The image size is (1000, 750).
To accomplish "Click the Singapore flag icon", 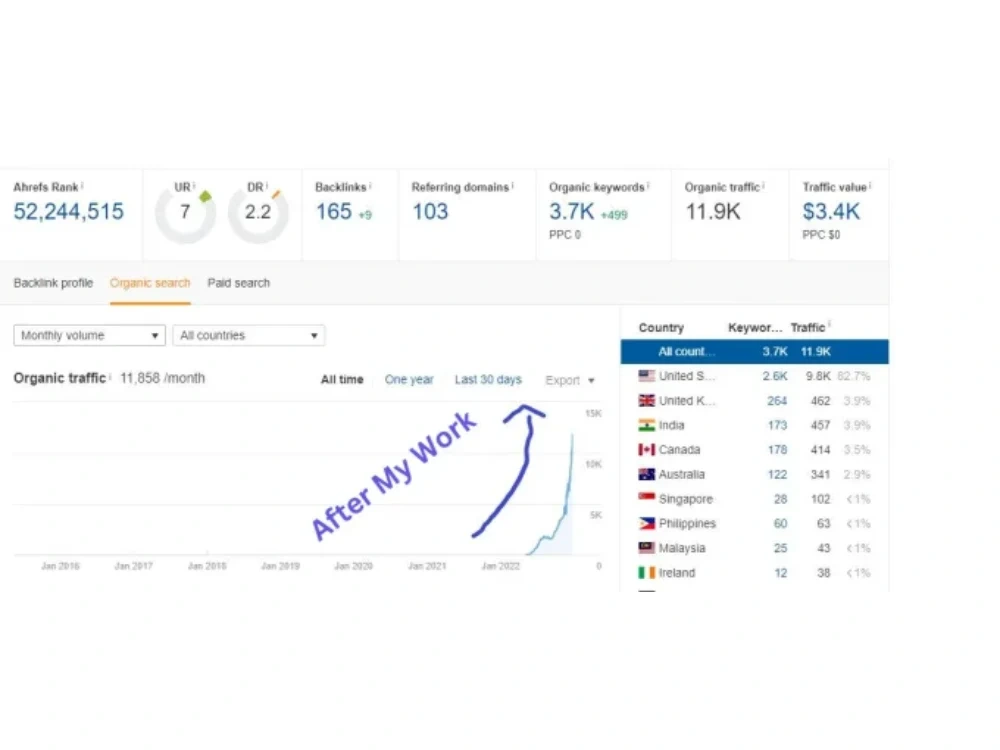I will tap(647, 497).
